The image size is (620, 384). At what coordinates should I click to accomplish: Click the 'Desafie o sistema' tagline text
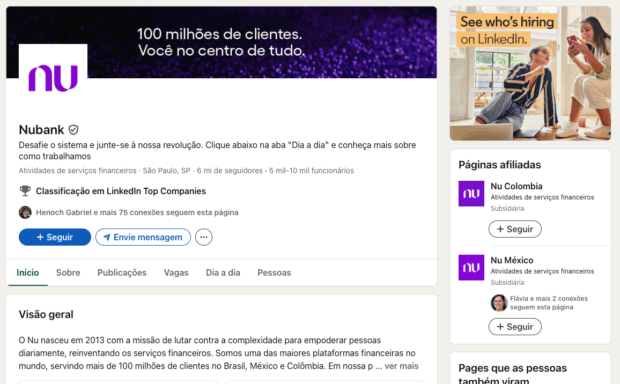coord(217,150)
